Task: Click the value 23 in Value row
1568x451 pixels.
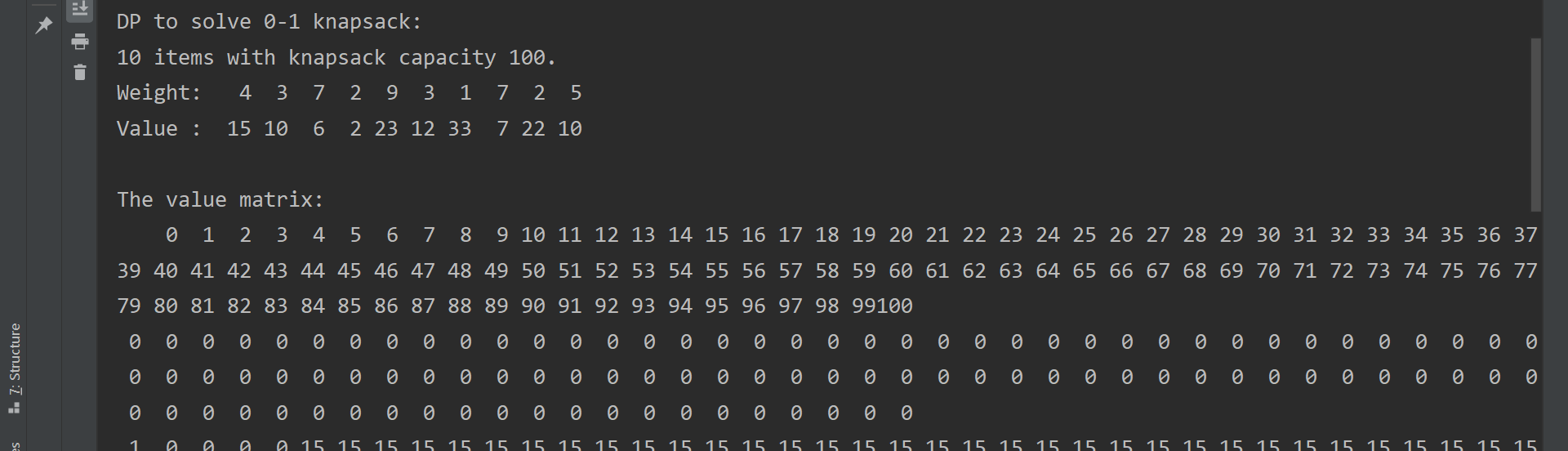Action: click(x=386, y=129)
